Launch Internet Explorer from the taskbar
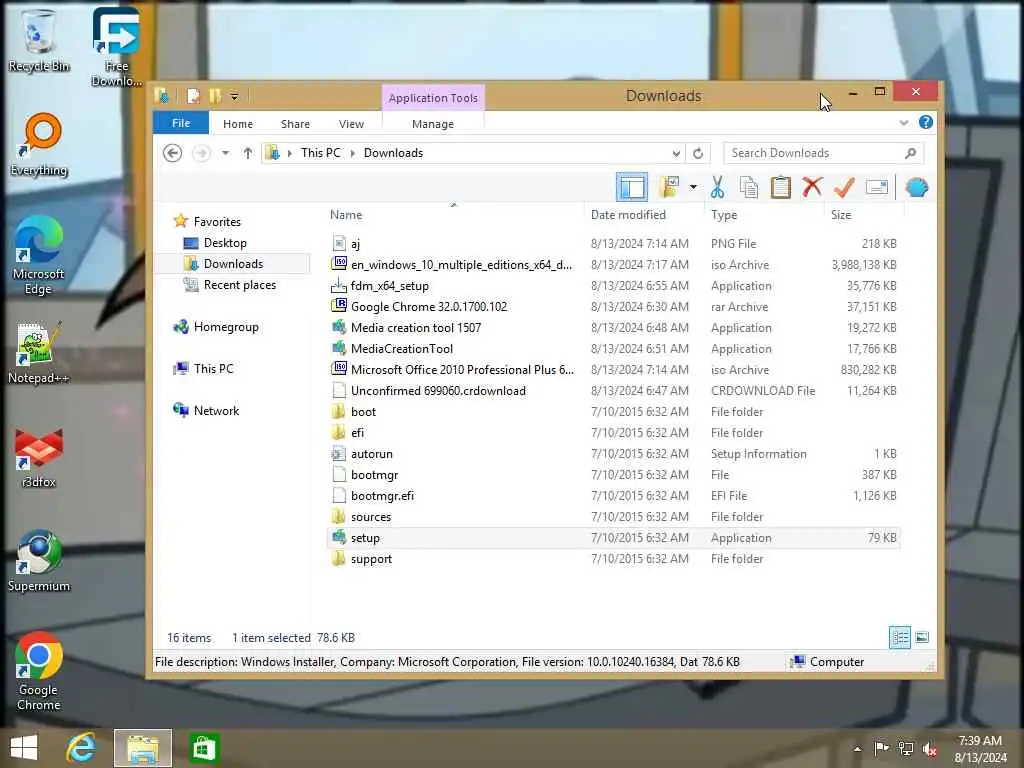Image resolution: width=1024 pixels, height=768 pixels. coord(82,748)
